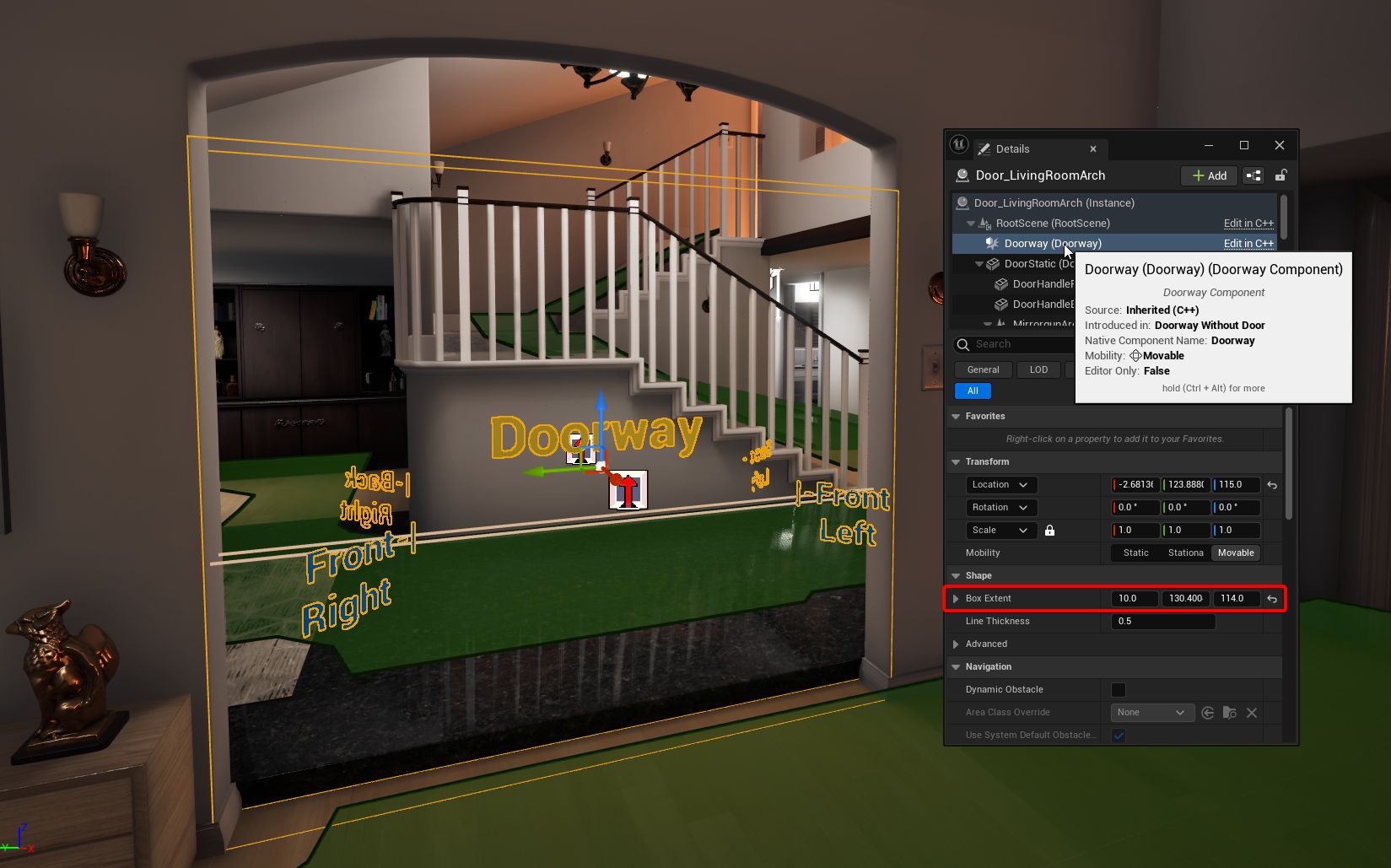Reset Box Extent value with arrow icon
Image resolution: width=1391 pixels, height=868 pixels.
pos(1272,599)
